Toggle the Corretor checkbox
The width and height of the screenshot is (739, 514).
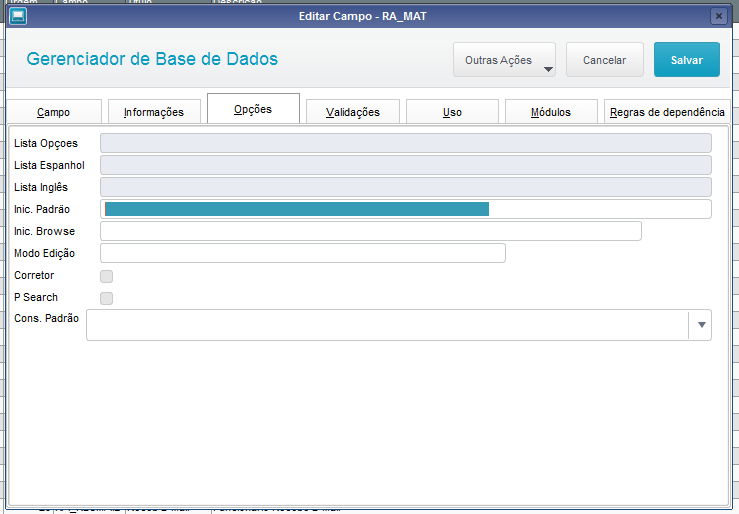point(107,276)
